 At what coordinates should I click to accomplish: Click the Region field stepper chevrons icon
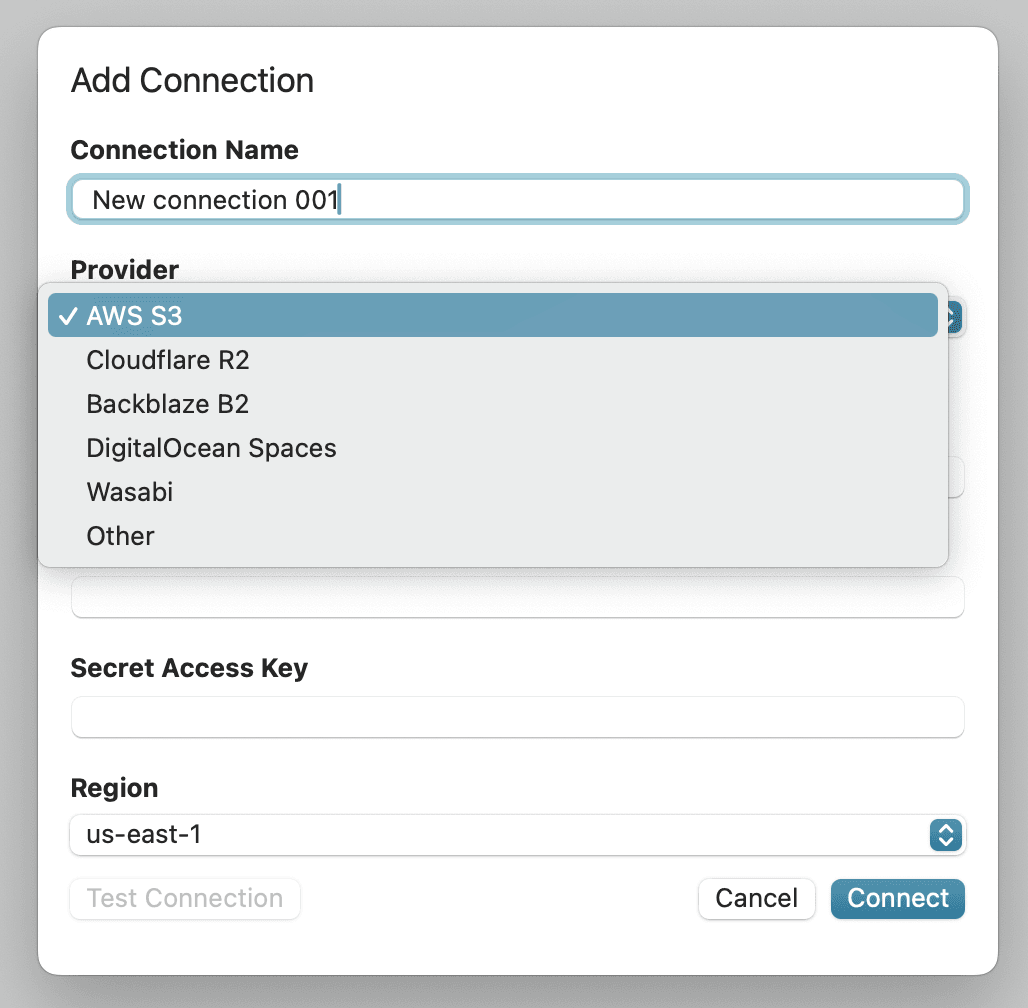945,835
